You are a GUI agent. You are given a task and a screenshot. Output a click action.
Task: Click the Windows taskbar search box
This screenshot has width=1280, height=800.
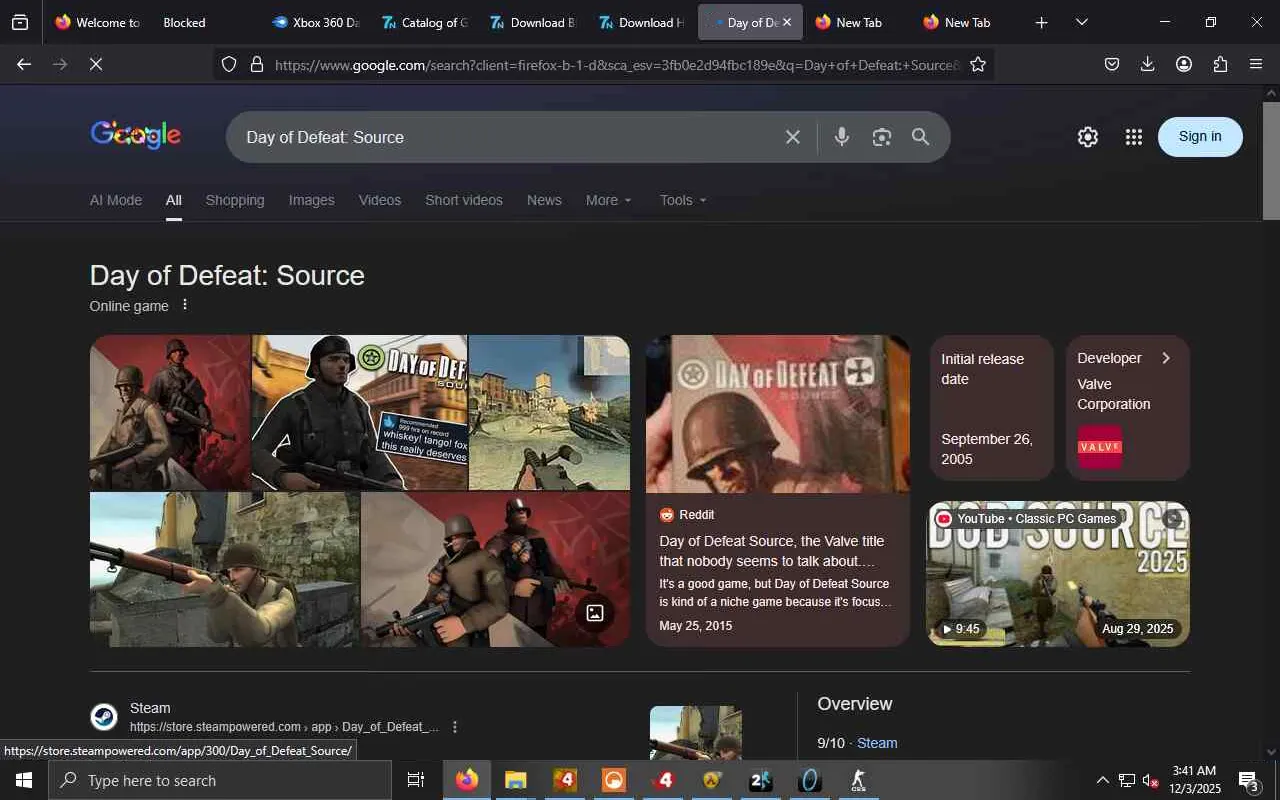click(x=220, y=780)
